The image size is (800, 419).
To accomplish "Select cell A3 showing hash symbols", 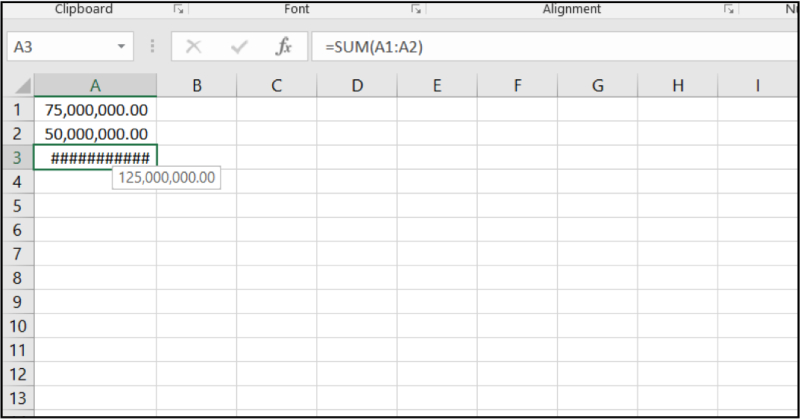I will (x=95, y=157).
